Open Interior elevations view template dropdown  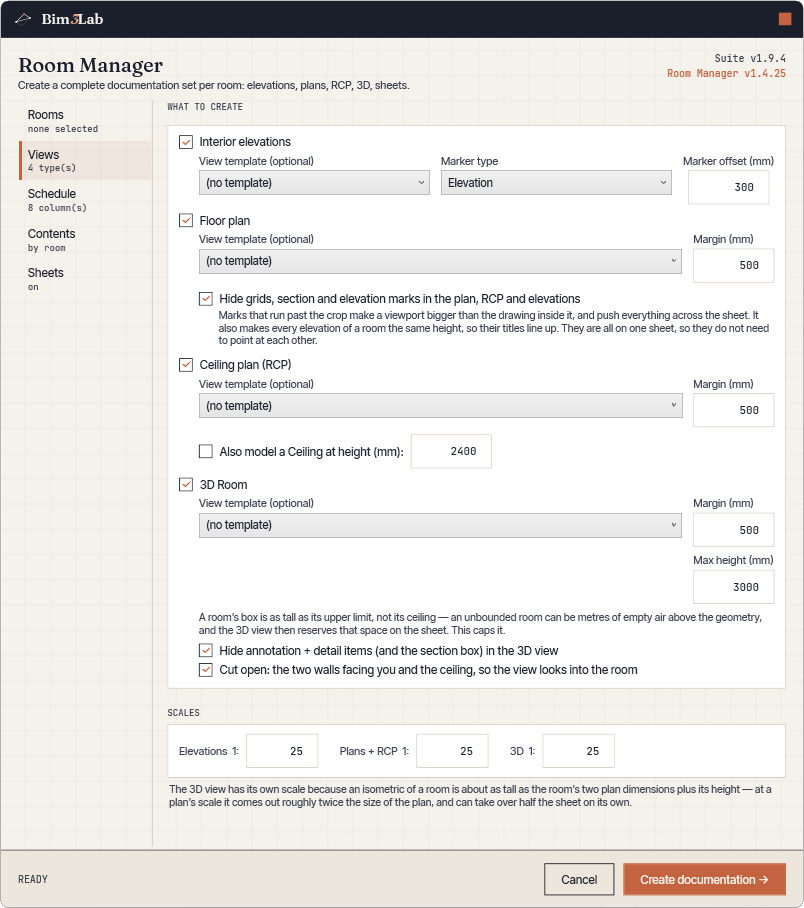[x=315, y=183]
